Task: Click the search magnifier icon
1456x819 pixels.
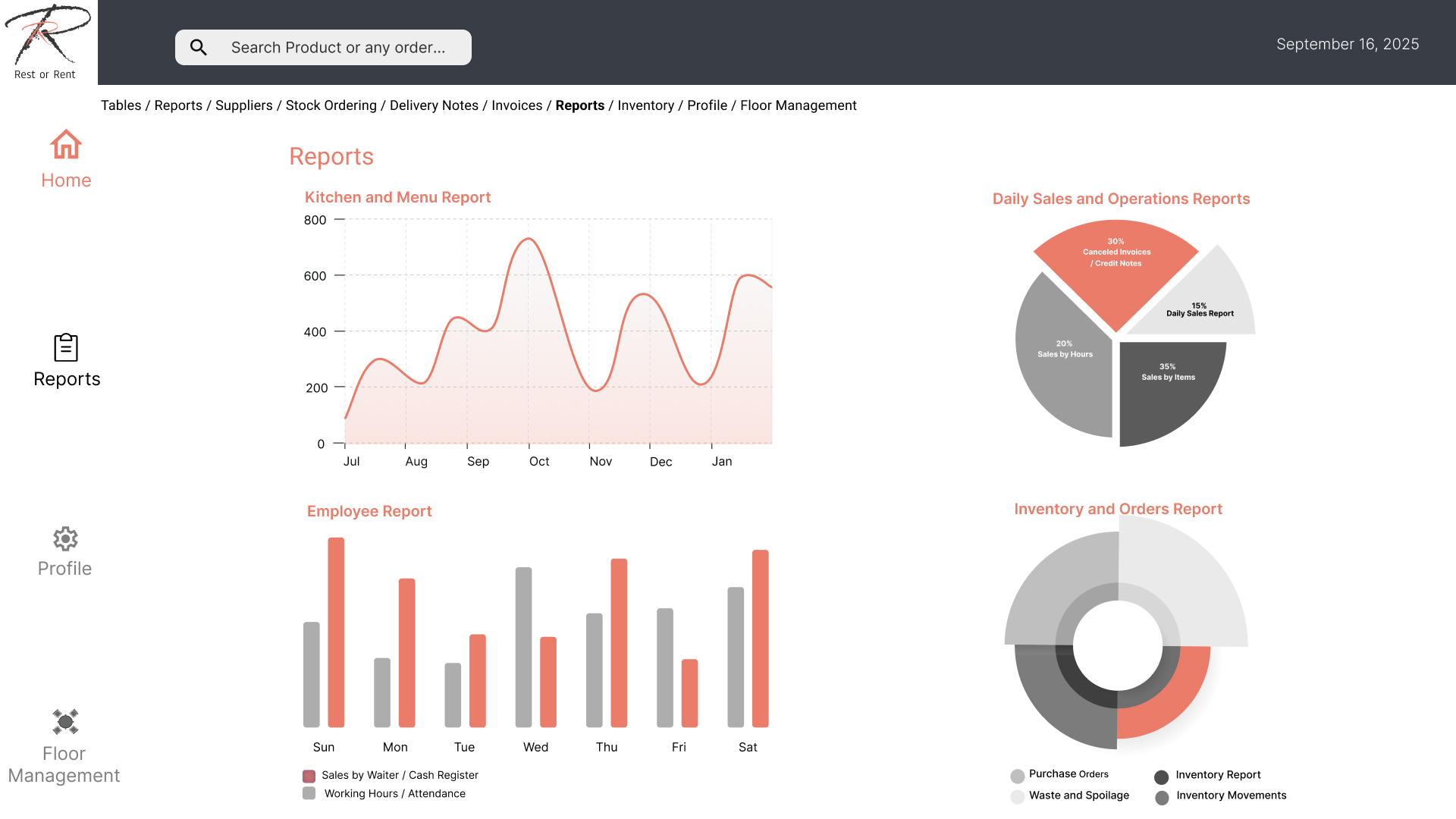Action: [199, 48]
